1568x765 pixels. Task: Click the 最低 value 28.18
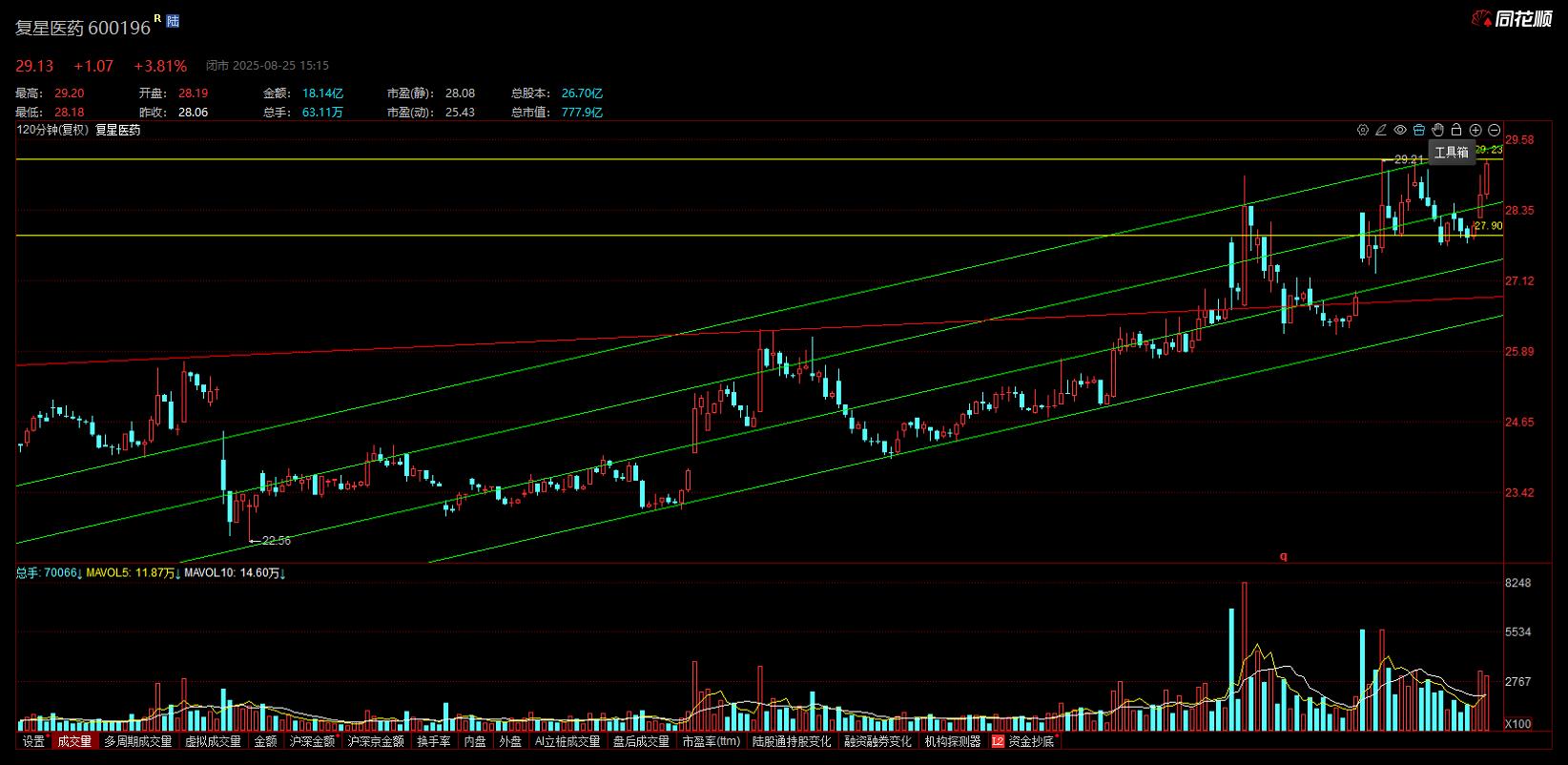point(69,113)
